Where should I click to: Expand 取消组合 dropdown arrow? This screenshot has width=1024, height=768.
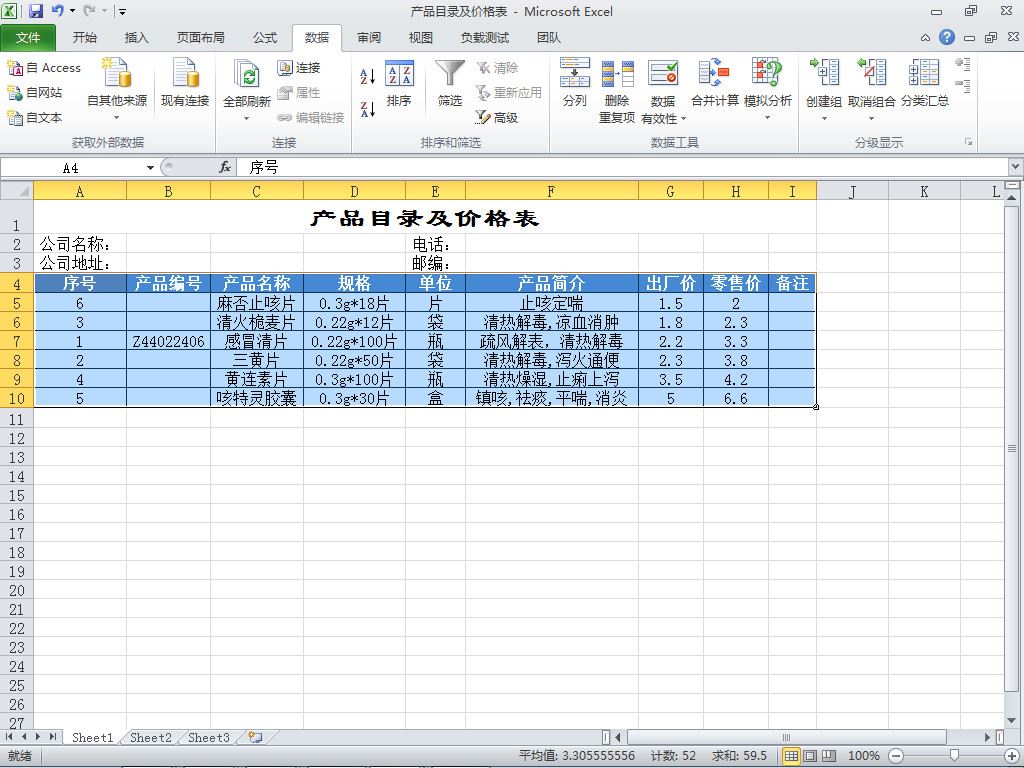(872, 118)
